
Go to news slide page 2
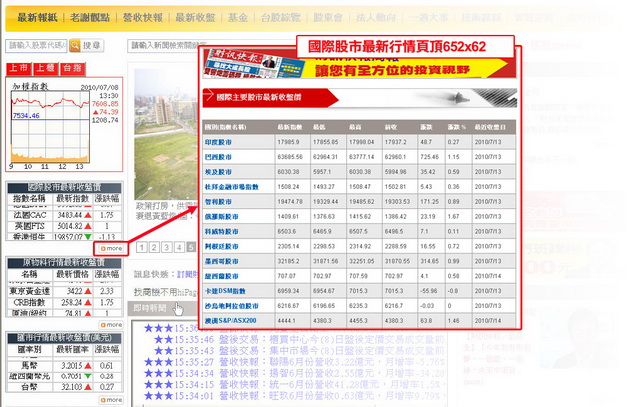(154, 247)
